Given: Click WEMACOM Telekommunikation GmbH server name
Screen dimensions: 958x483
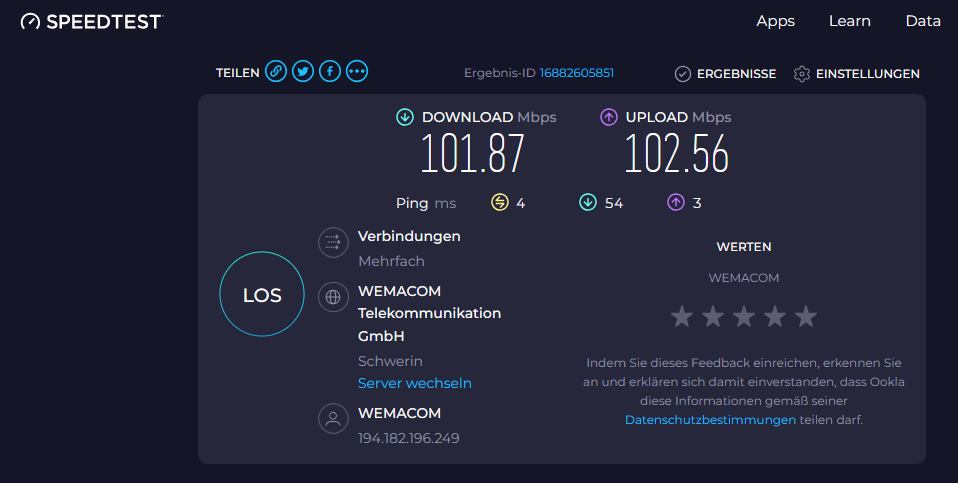Looking at the screenshot, I should pos(430,313).
